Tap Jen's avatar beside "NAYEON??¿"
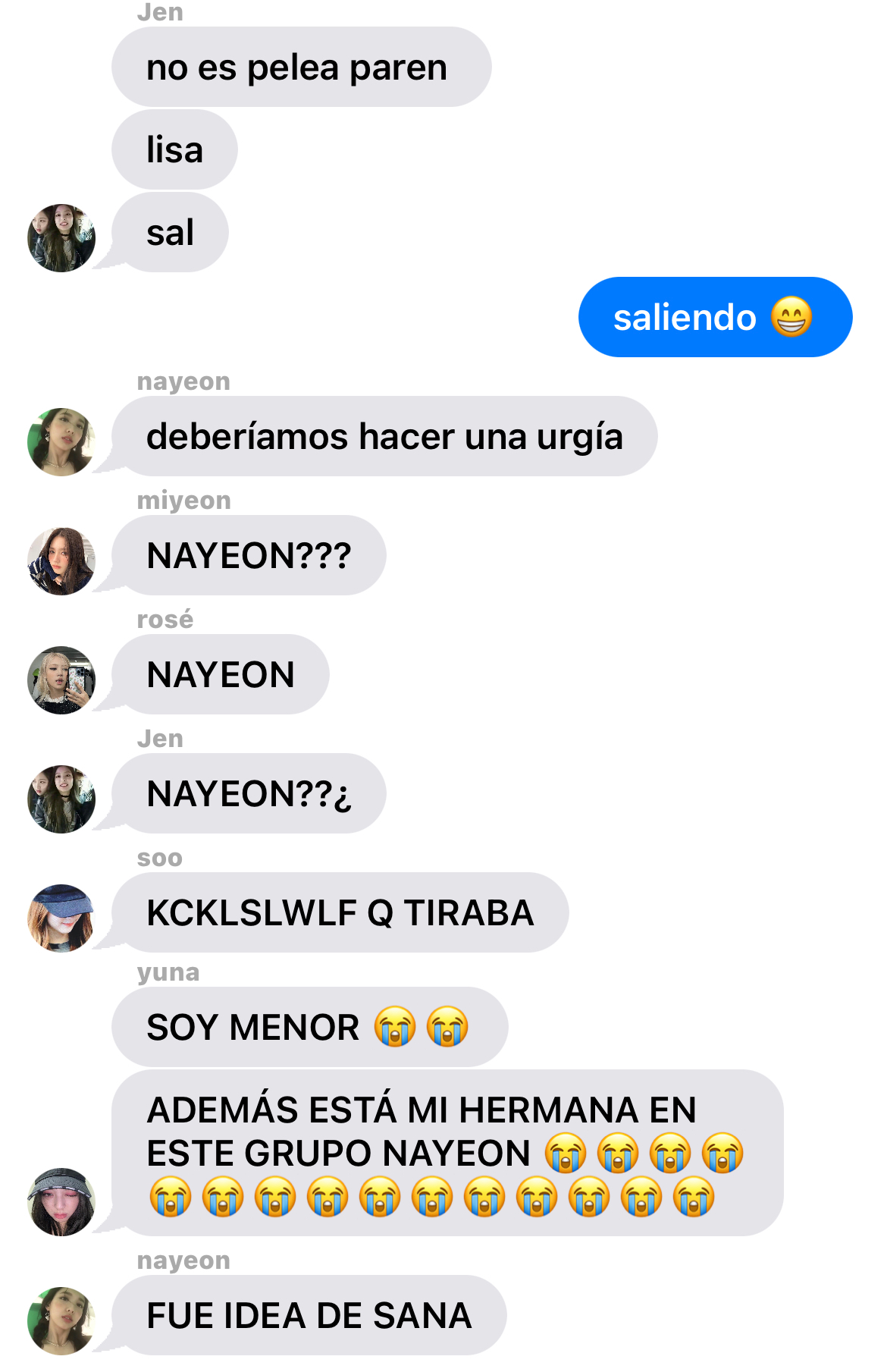Image resolution: width=887 pixels, height=1372 pixels. pos(61,799)
